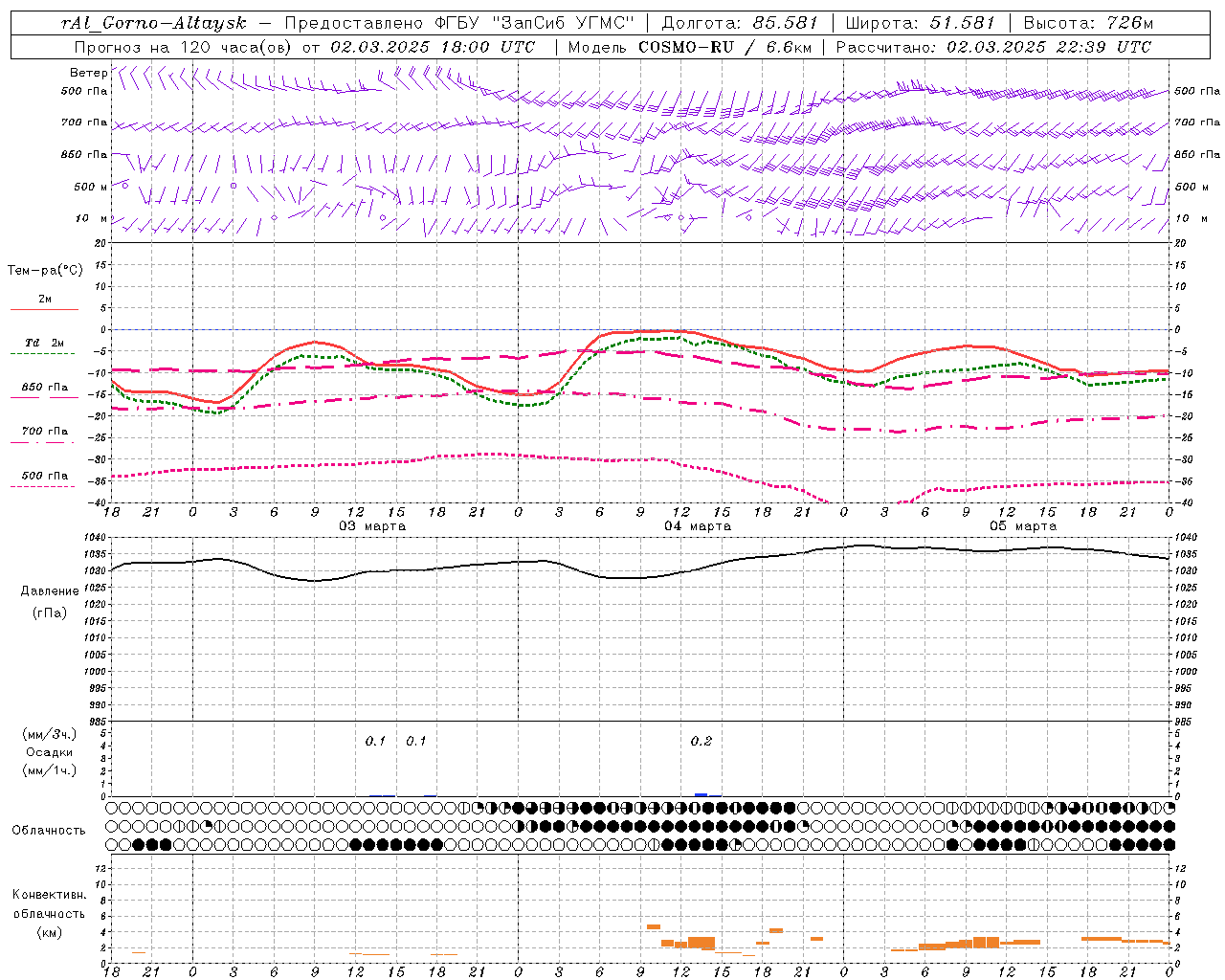Click the '(мм/1ч.)' precipitation unit label
Viewport: 1225px width, 980px height.
(50, 770)
